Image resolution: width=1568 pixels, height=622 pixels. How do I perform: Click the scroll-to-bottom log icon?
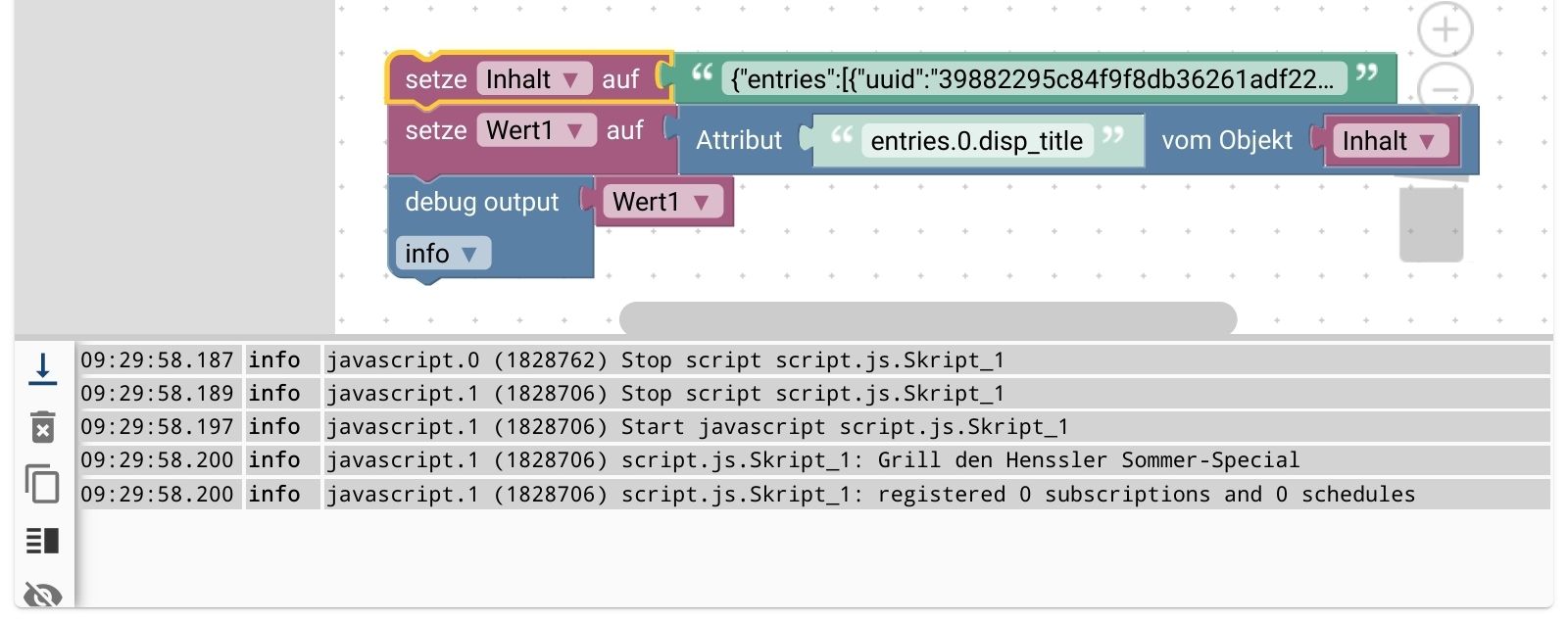[42, 369]
